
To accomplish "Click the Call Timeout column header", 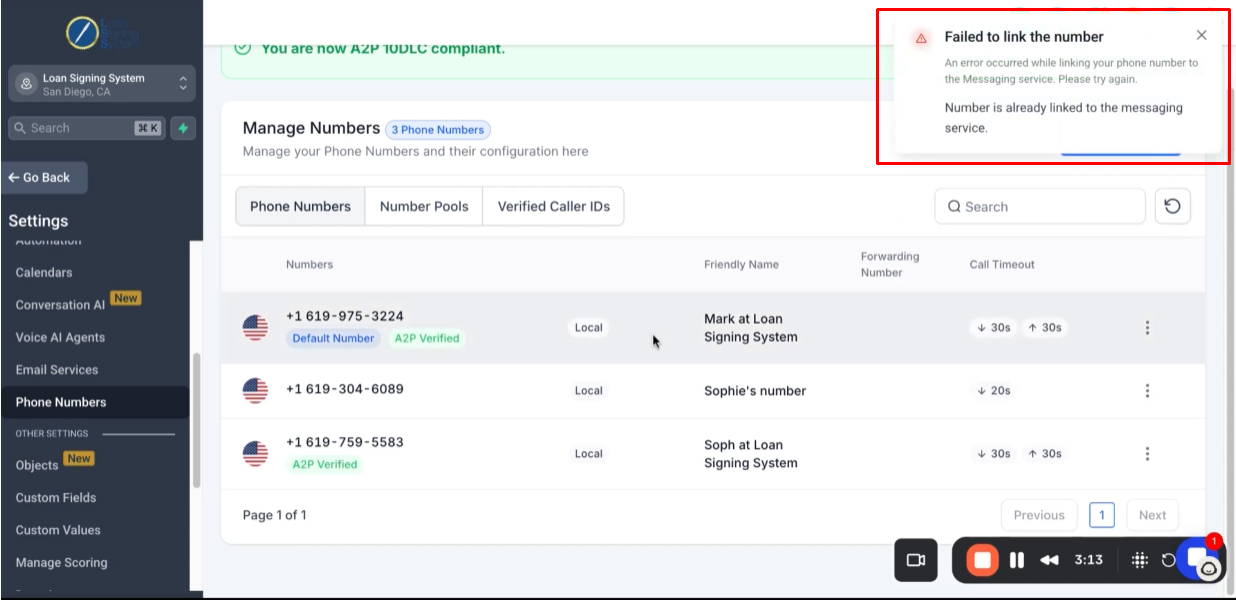I will pos(1002,264).
